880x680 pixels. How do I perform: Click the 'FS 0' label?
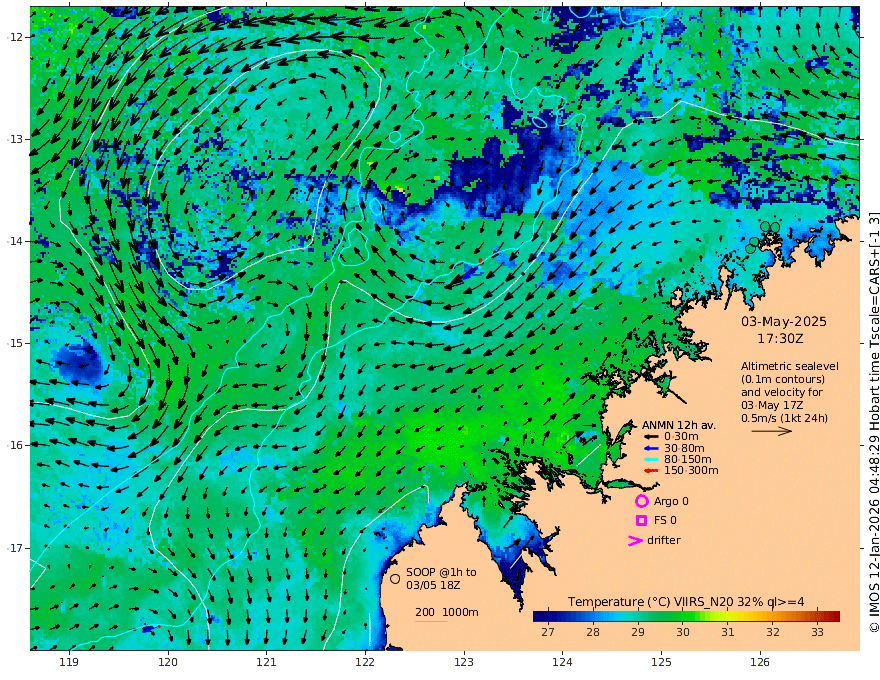pos(665,521)
